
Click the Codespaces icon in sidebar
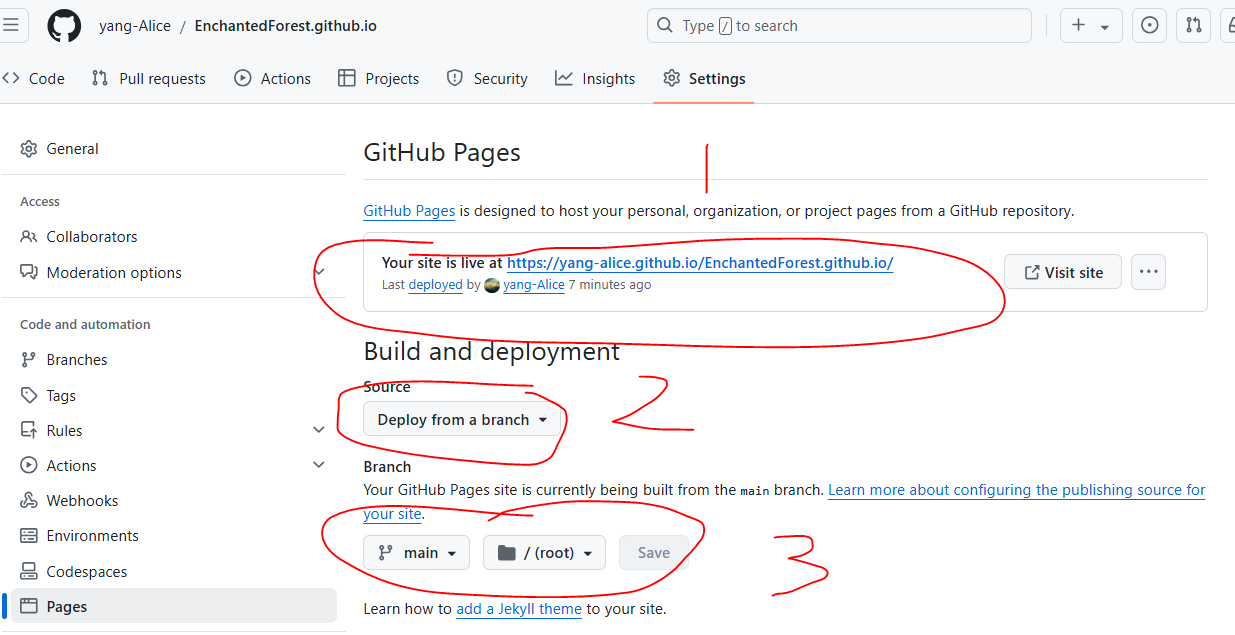click(28, 572)
